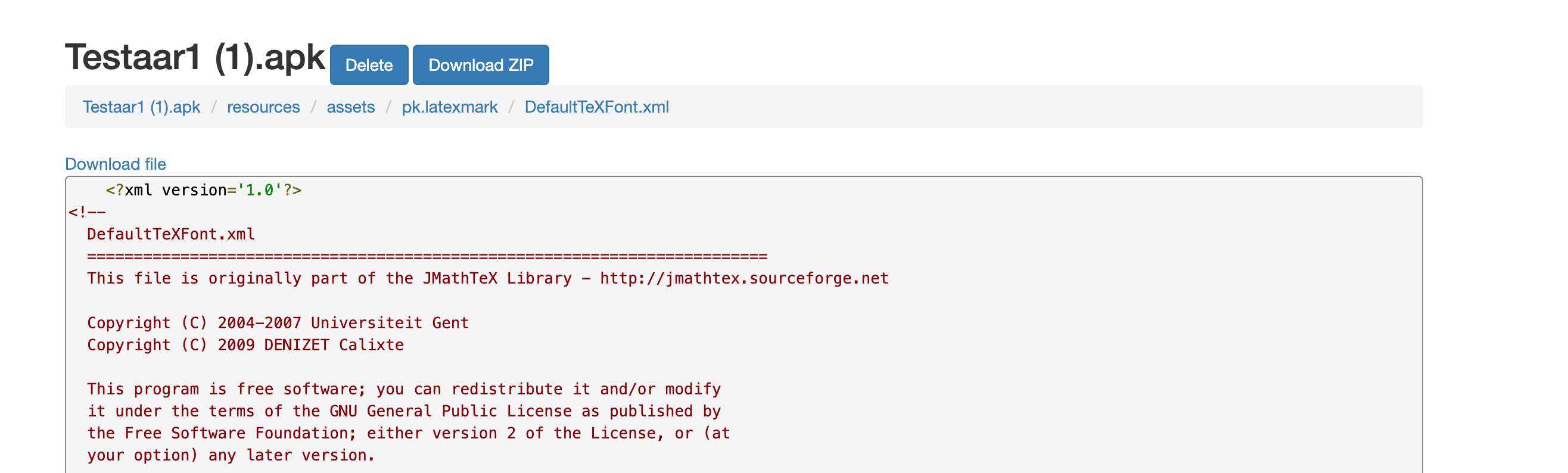Click the Download file link
This screenshot has width=1568, height=473.
[x=116, y=164]
